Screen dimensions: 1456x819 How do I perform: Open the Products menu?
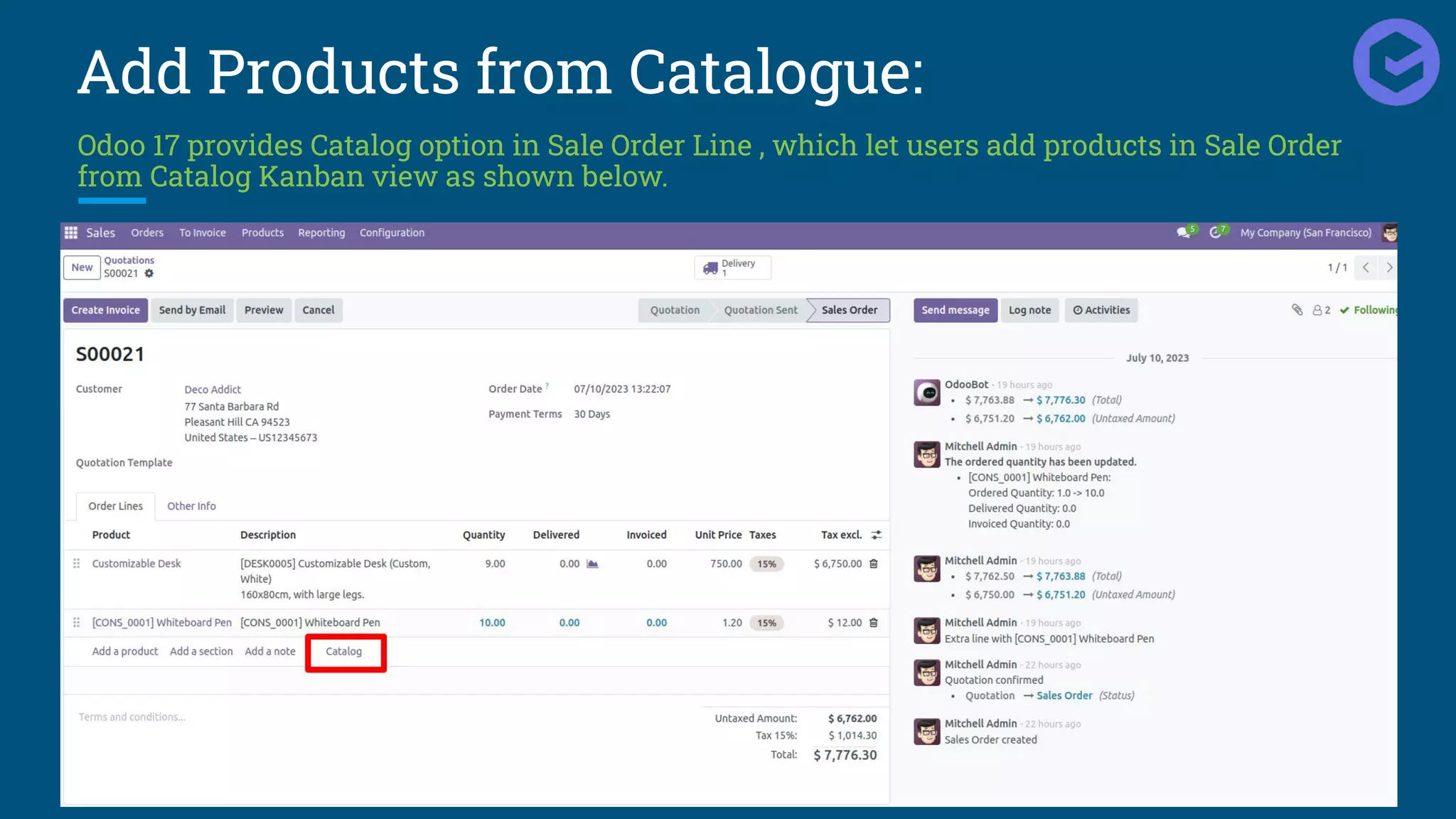[262, 232]
